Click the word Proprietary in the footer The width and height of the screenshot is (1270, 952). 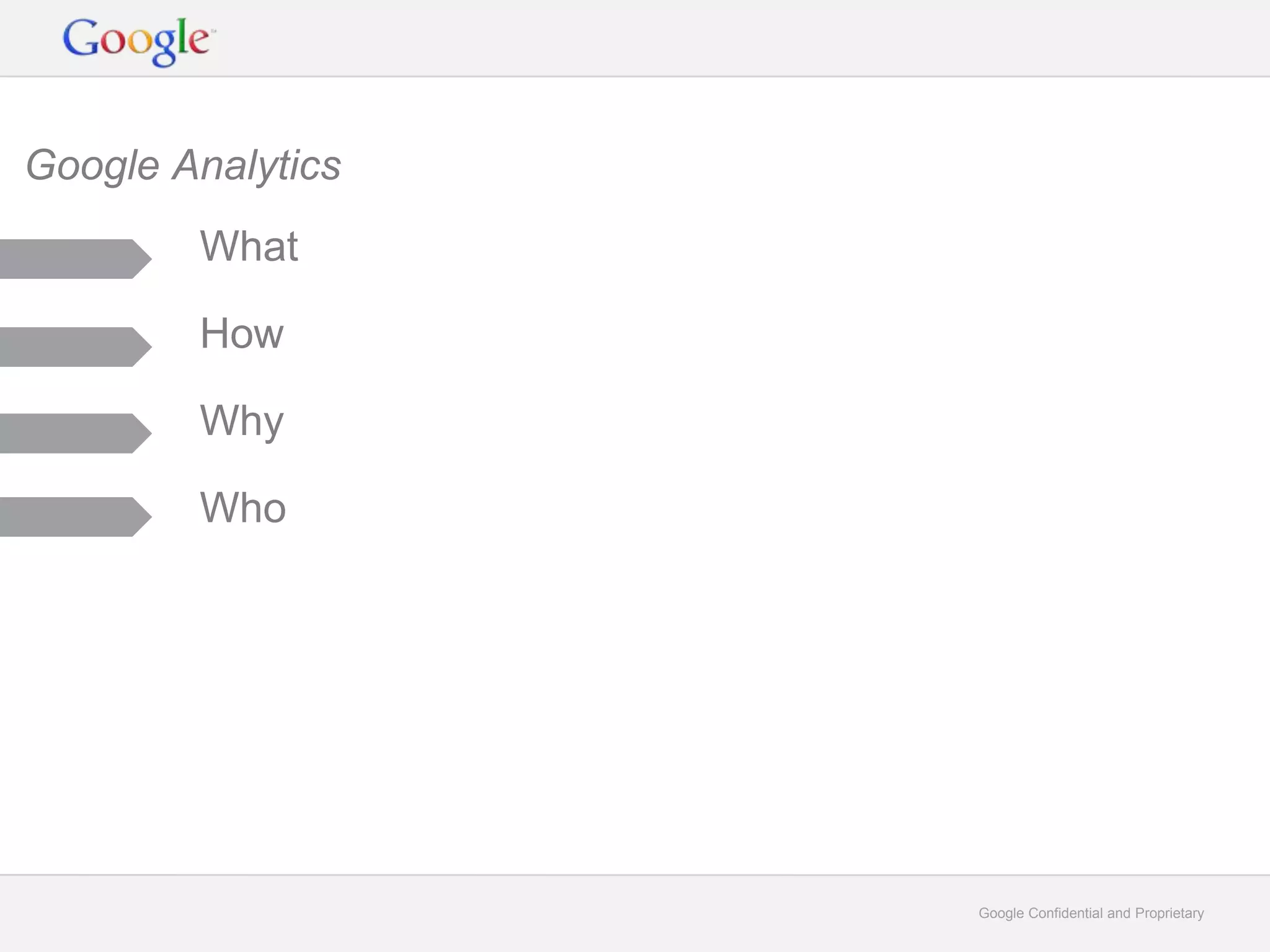coord(1169,913)
